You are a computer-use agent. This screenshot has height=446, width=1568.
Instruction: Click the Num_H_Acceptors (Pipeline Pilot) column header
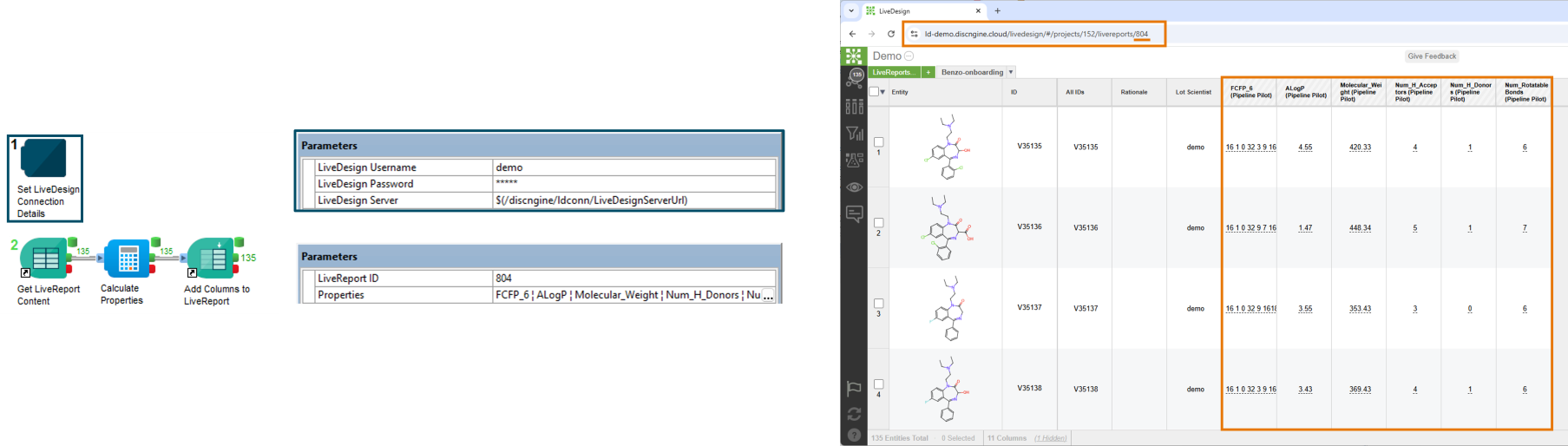[x=1415, y=92]
